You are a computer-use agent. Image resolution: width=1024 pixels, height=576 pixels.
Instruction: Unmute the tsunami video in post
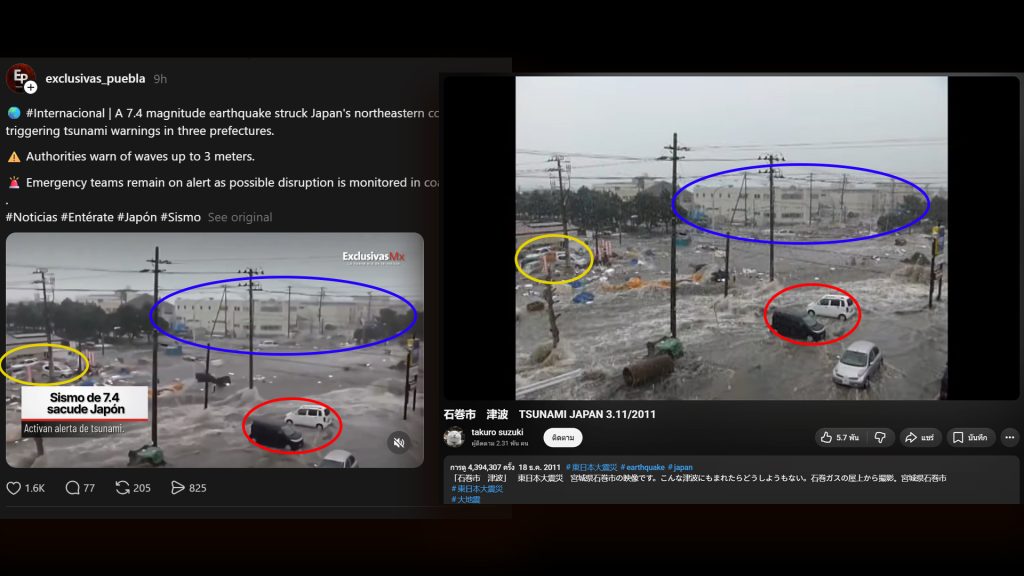click(x=398, y=442)
